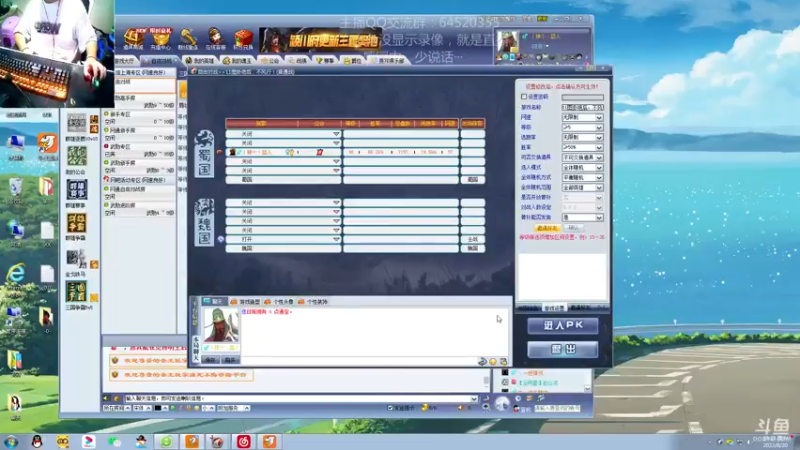The height and width of the screenshot is (450, 800).
Task: Select the 游戏设置 tab under the settings panel
Action: click(554, 308)
